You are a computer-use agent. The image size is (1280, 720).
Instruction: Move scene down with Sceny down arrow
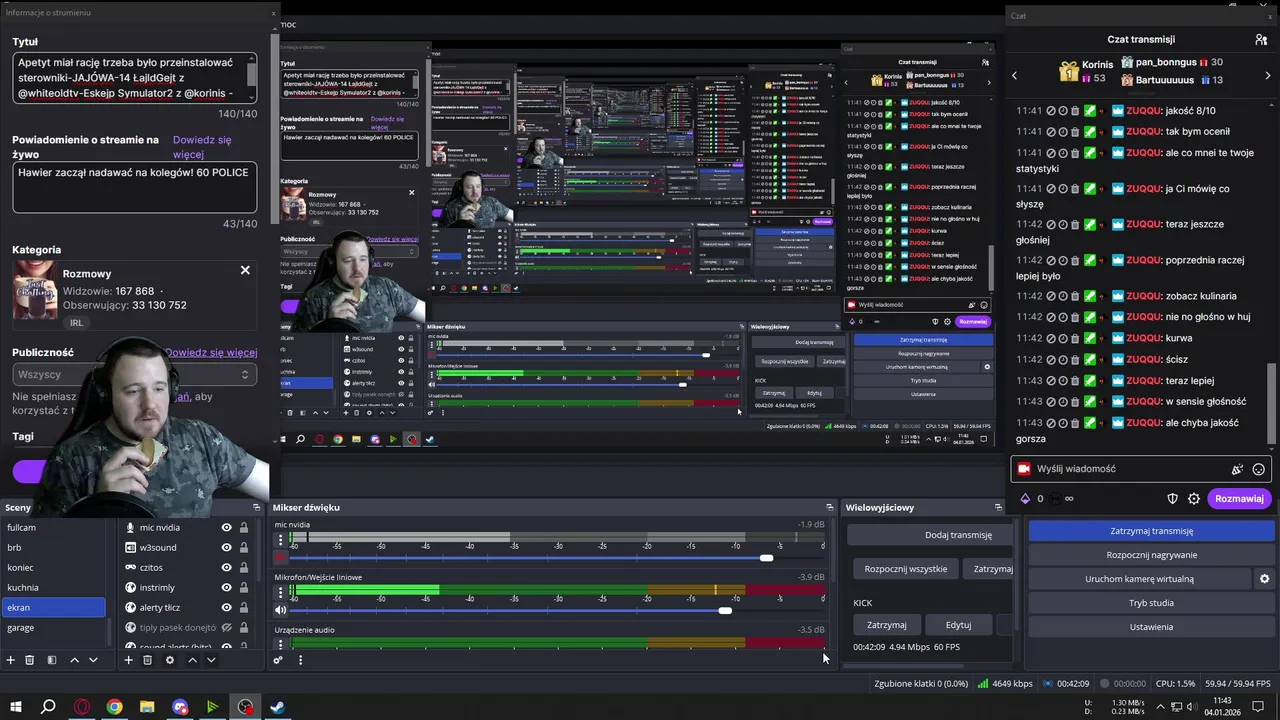pyautogui.click(x=93, y=660)
